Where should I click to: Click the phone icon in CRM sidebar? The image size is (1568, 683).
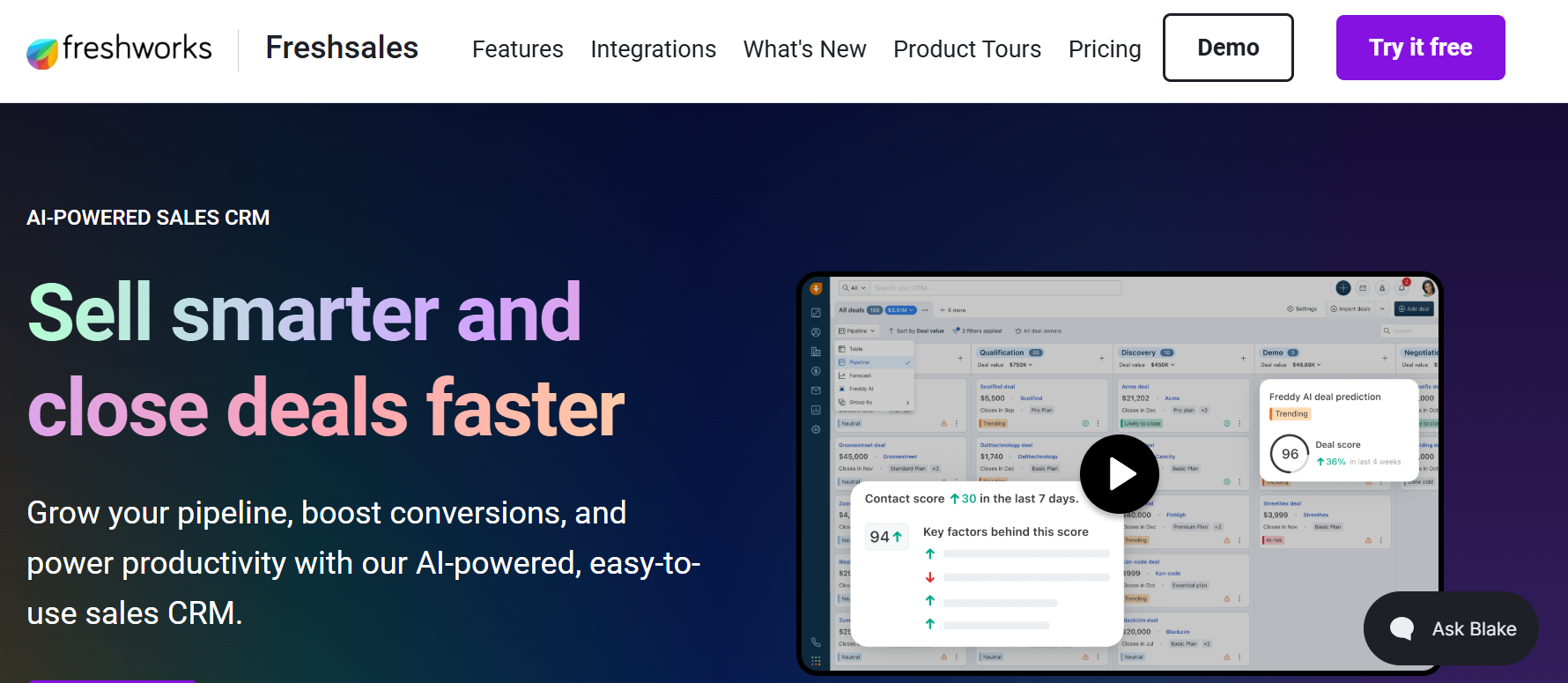816,642
